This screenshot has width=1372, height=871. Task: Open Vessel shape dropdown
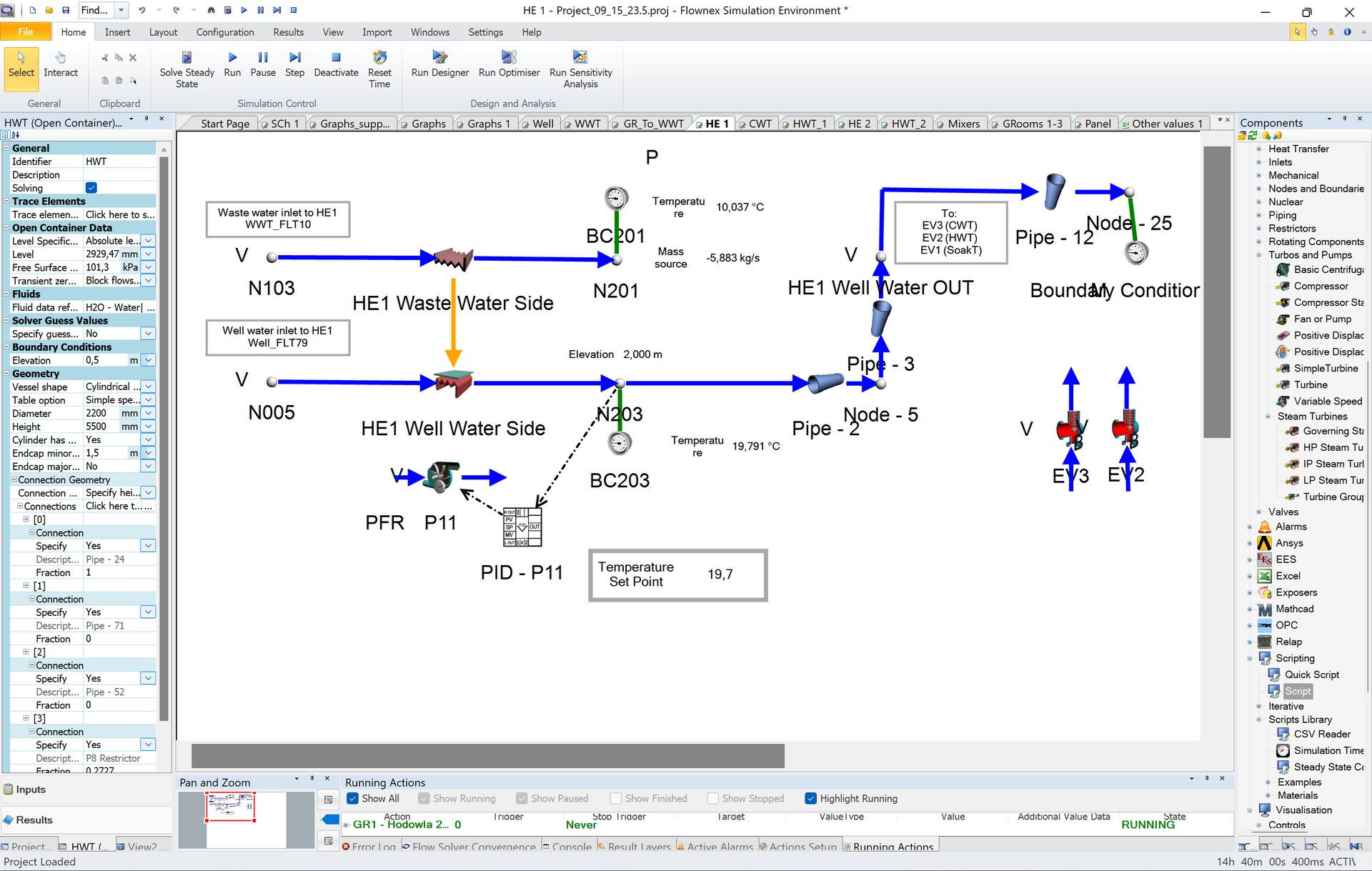click(x=148, y=387)
